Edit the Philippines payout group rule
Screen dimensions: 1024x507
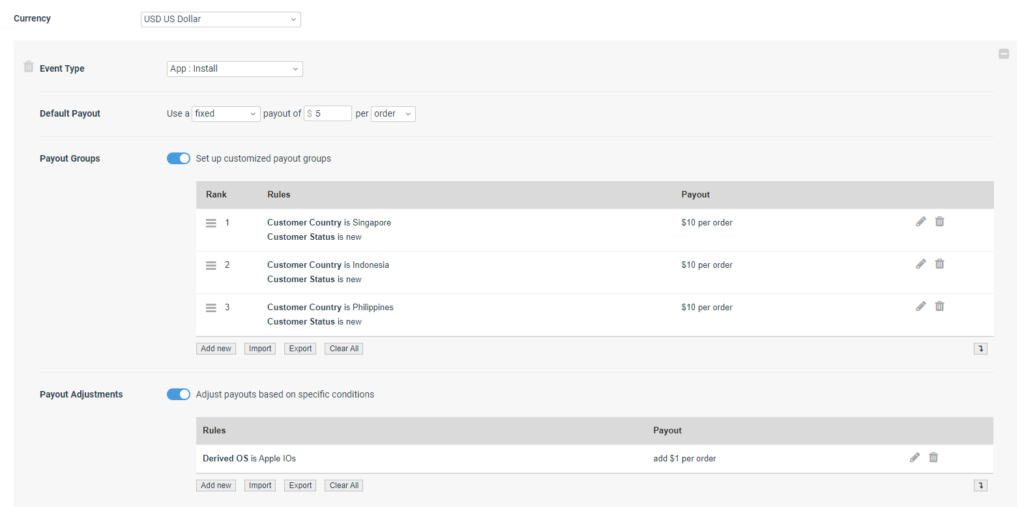tap(921, 306)
